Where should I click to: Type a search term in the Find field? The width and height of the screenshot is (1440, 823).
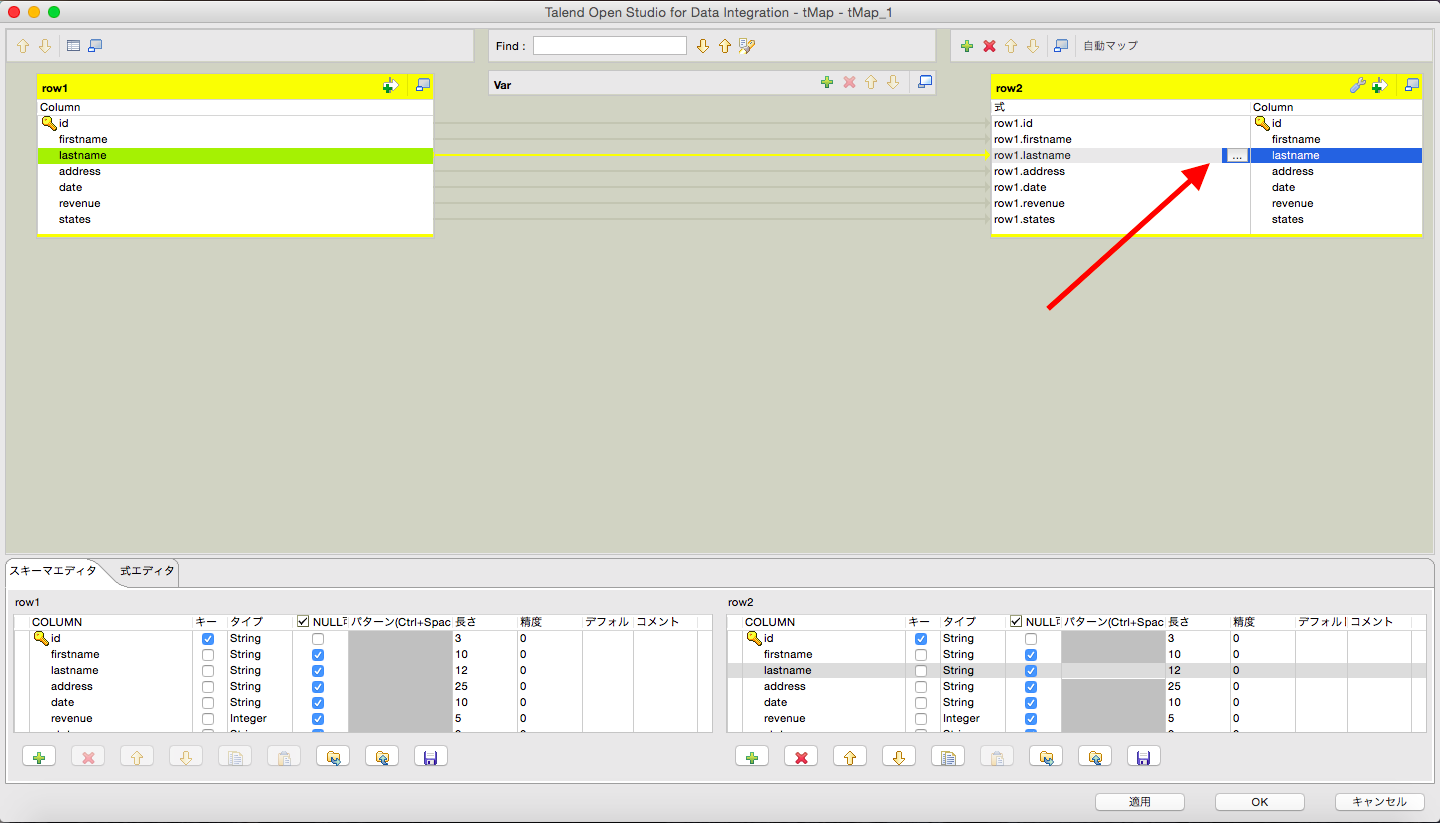[x=608, y=45]
